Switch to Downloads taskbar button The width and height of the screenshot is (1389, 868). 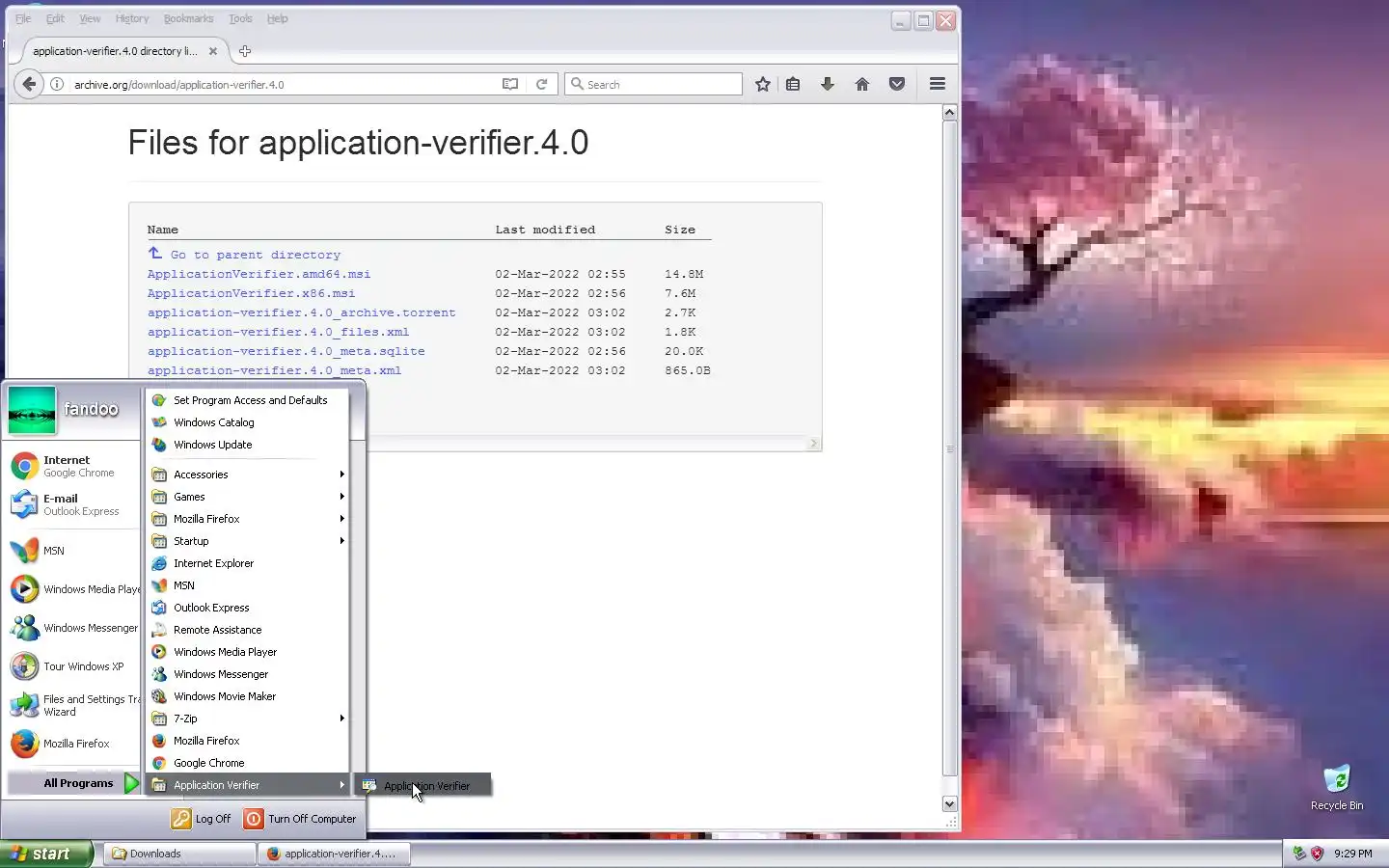(178, 854)
